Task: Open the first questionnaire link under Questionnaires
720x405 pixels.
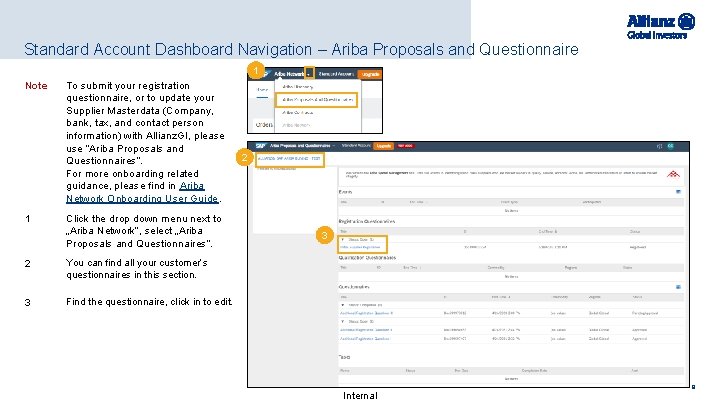Action: pyautogui.click(x=366, y=313)
